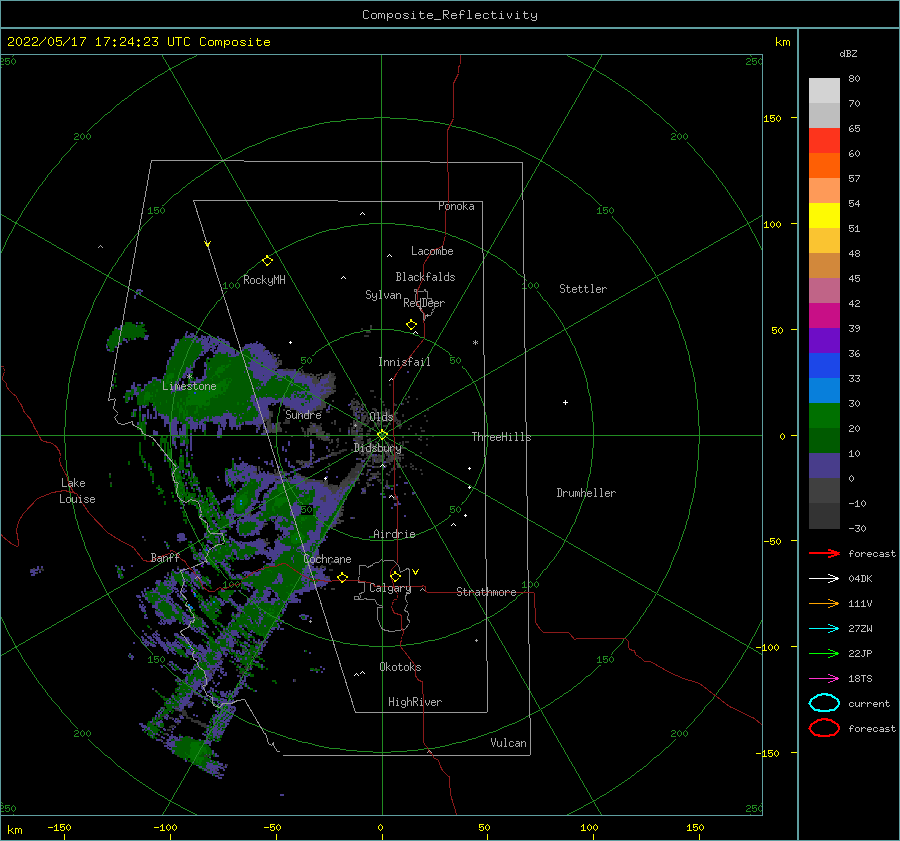
Task: Click the Sundre label
Action: pyautogui.click(x=304, y=414)
